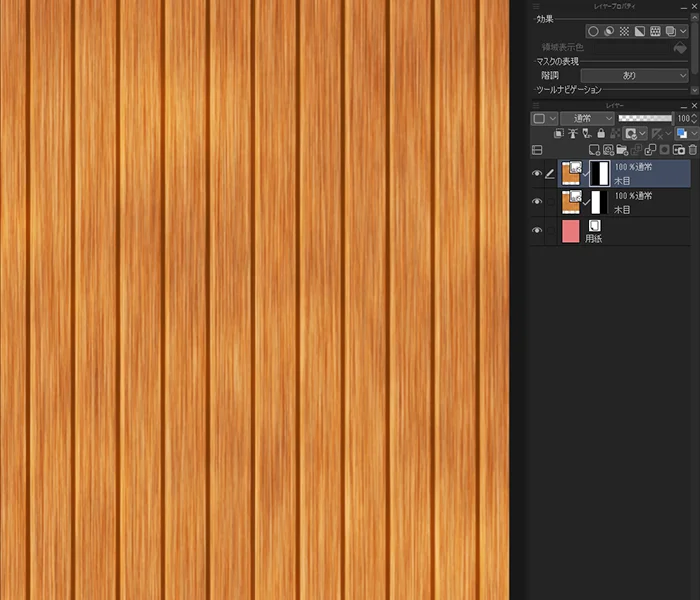Select the top 木目 layer's orange thumbnail

click(x=571, y=173)
